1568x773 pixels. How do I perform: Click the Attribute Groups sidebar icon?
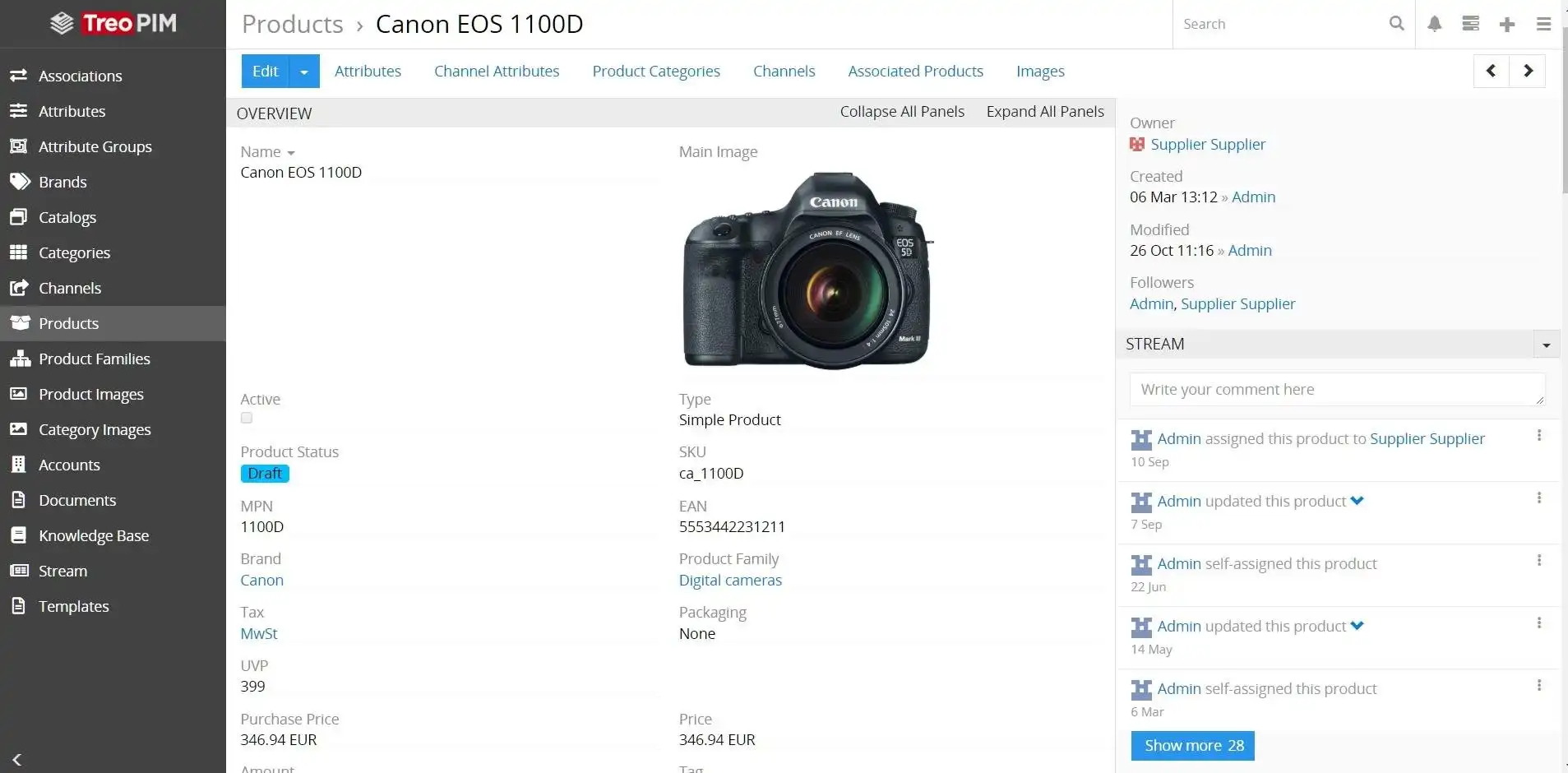[x=19, y=146]
